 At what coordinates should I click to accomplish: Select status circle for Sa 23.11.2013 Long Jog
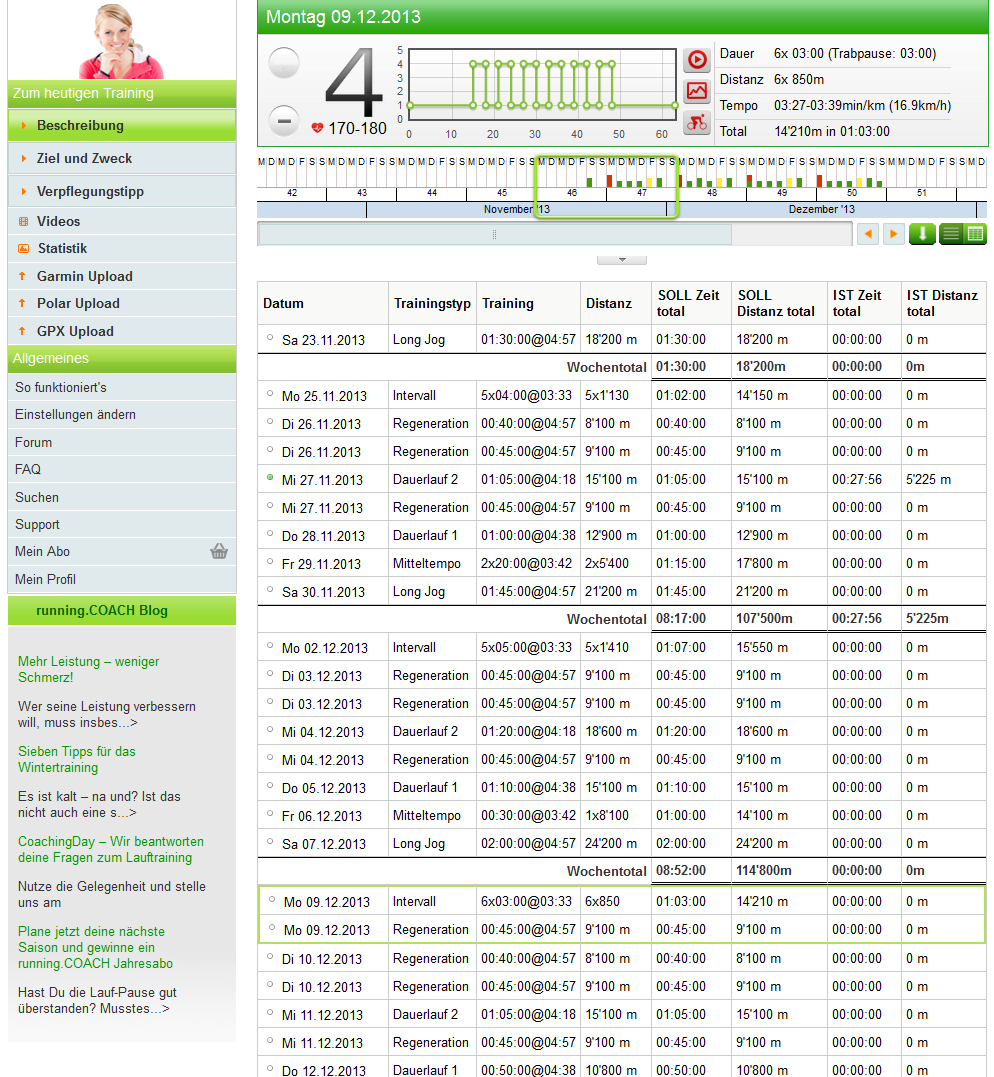[x=270, y=339]
